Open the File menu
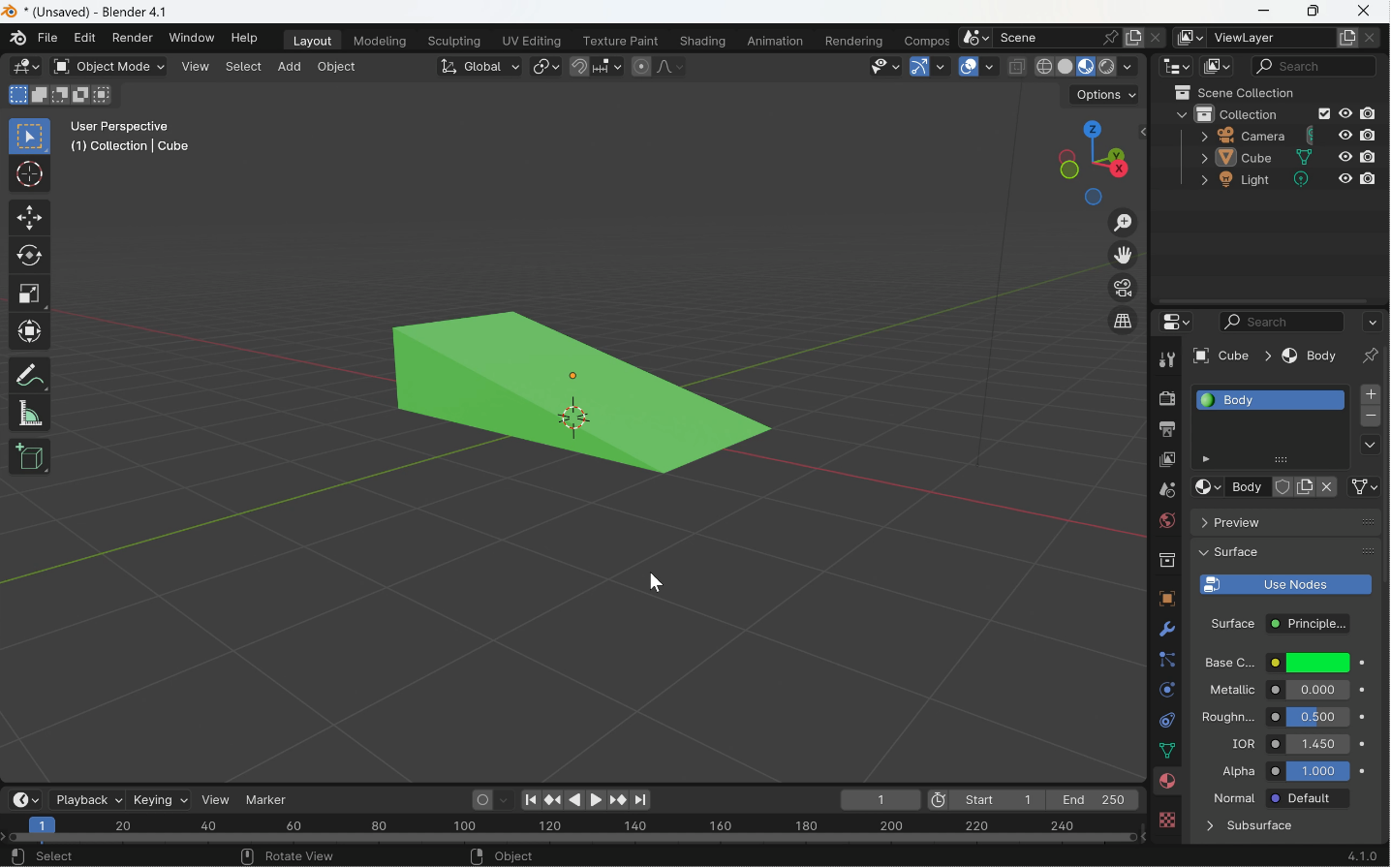Image resolution: width=1391 pixels, height=868 pixels. [x=47, y=39]
